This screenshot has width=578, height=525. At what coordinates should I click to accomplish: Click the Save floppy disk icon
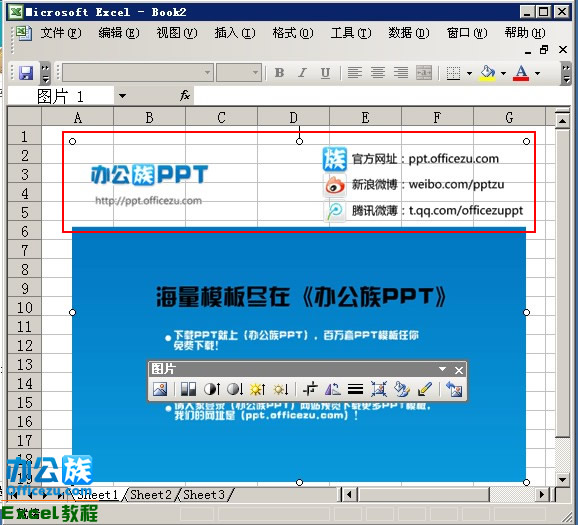(x=26, y=73)
